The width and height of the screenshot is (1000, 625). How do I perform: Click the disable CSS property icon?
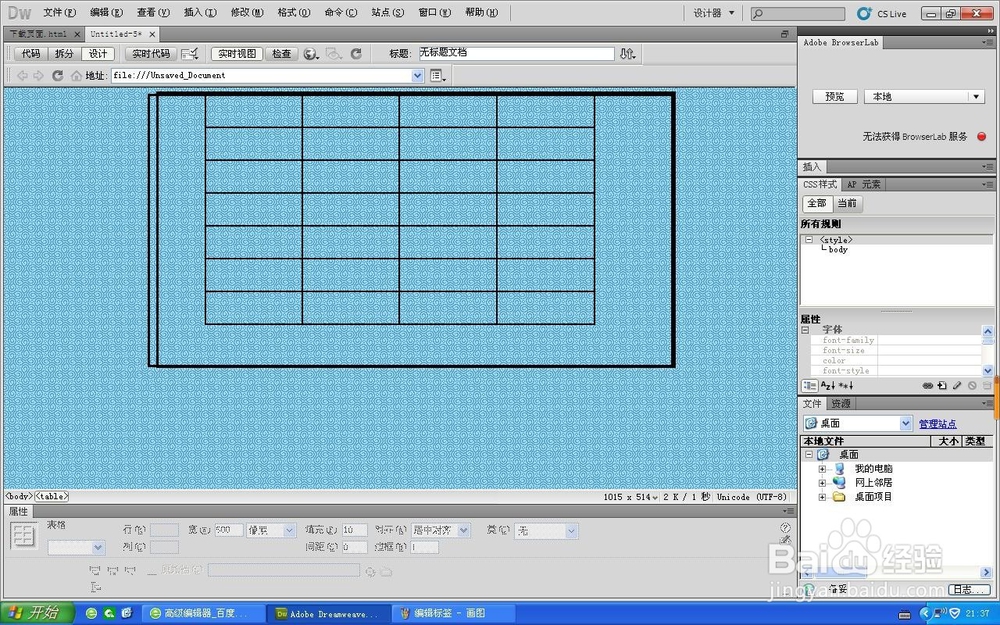coord(972,385)
